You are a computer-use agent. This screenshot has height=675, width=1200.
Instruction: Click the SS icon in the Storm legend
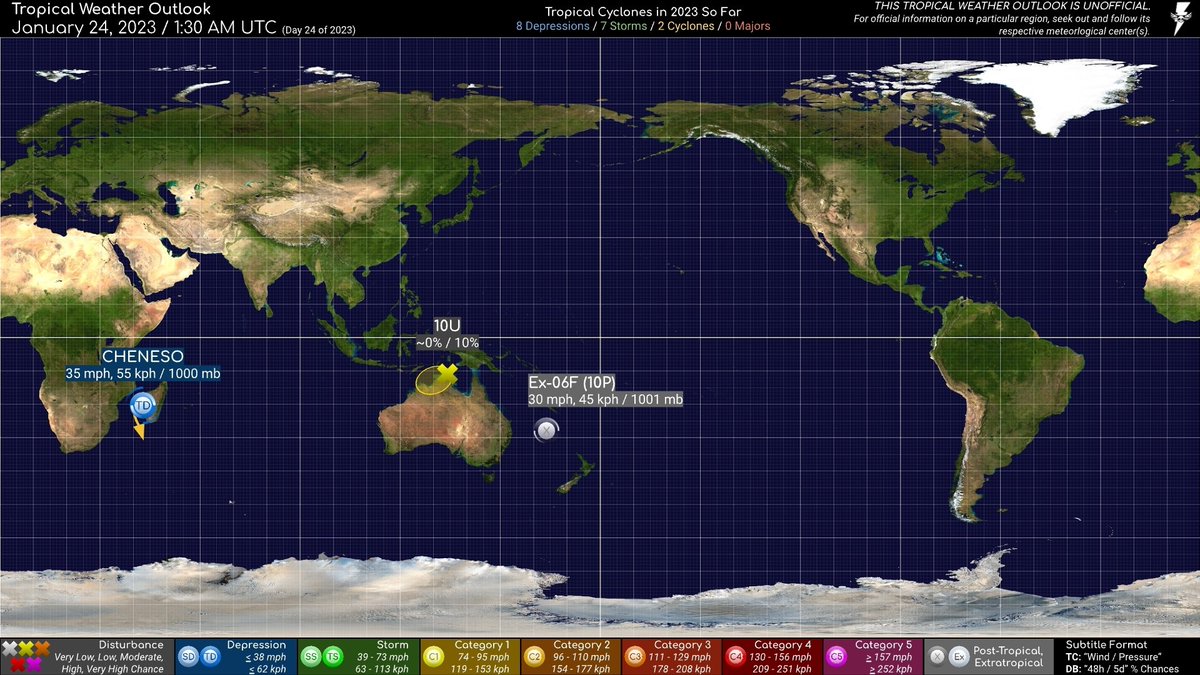(310, 656)
